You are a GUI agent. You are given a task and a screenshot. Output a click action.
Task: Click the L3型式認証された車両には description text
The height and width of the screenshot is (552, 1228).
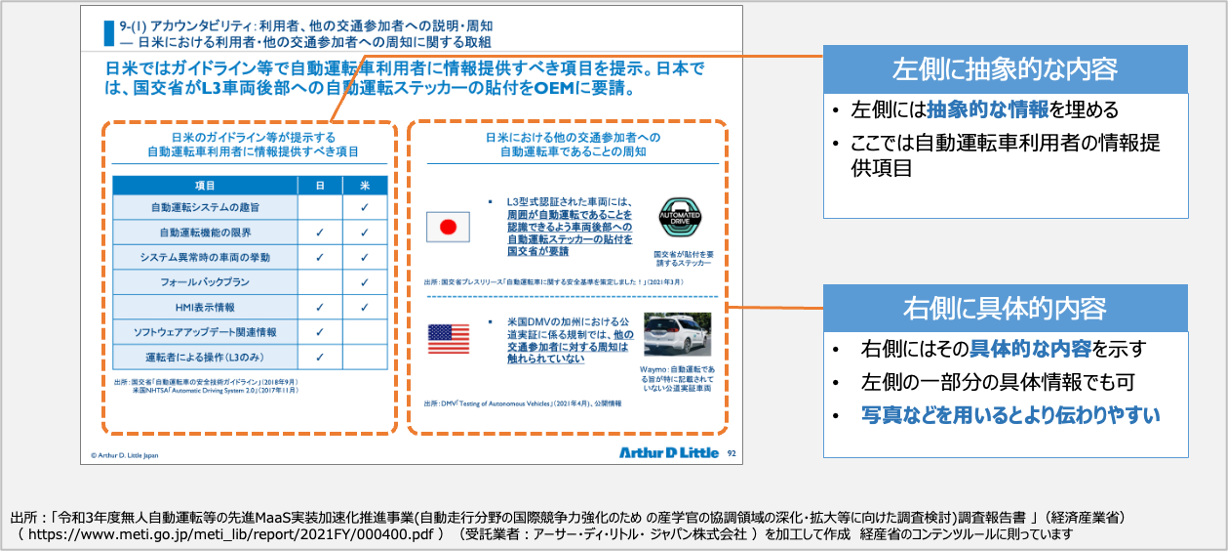tap(569, 227)
